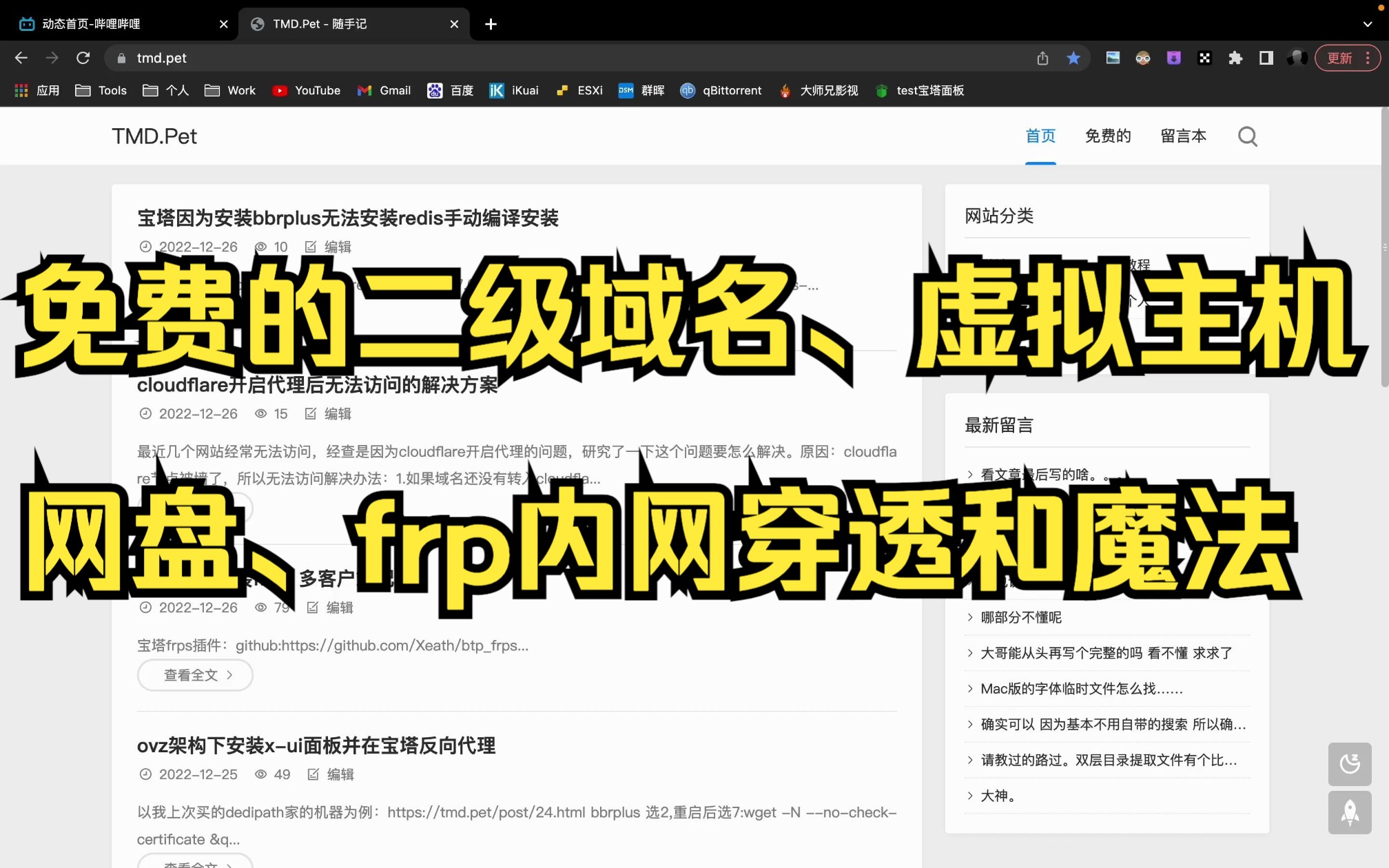Open the comment Mac版的字体临时文件怎么找

point(1082,689)
